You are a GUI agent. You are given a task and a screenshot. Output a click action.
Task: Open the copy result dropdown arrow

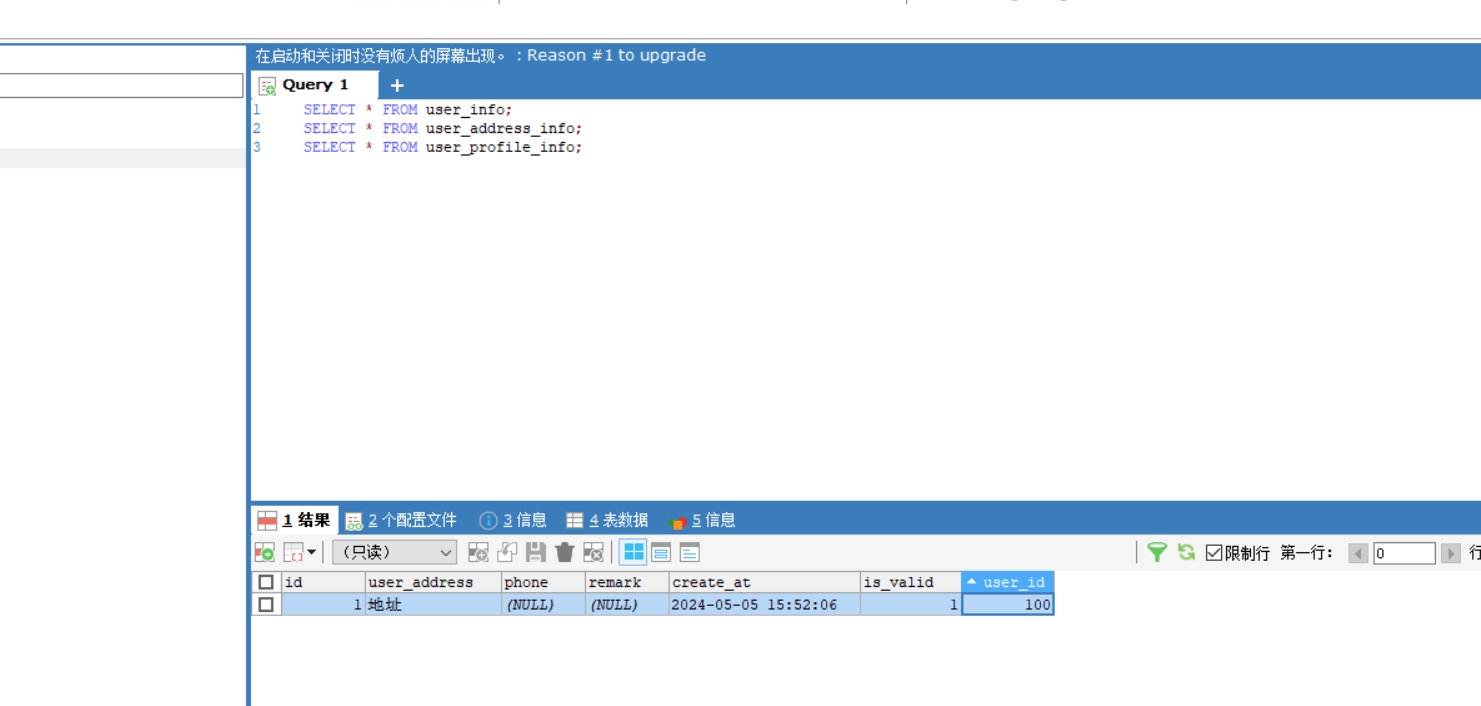312,552
